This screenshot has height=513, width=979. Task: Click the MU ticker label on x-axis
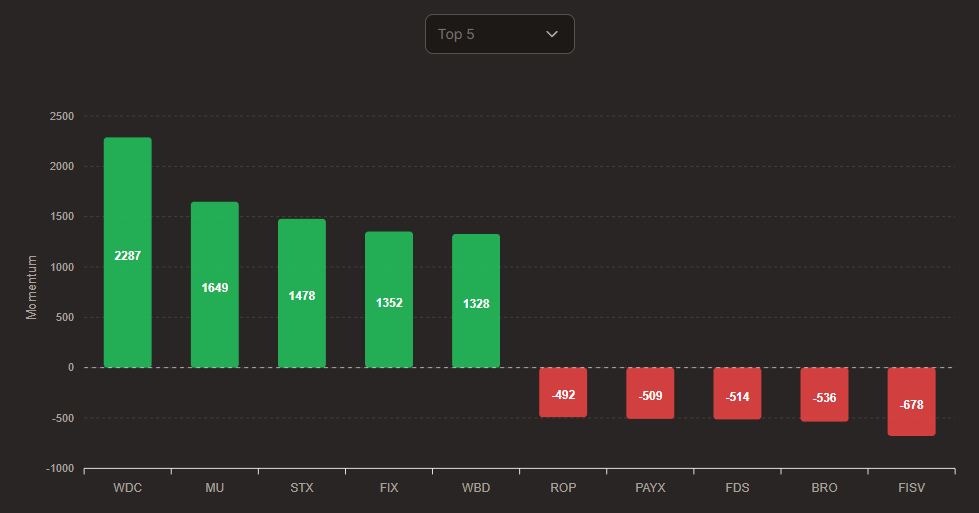[215, 488]
